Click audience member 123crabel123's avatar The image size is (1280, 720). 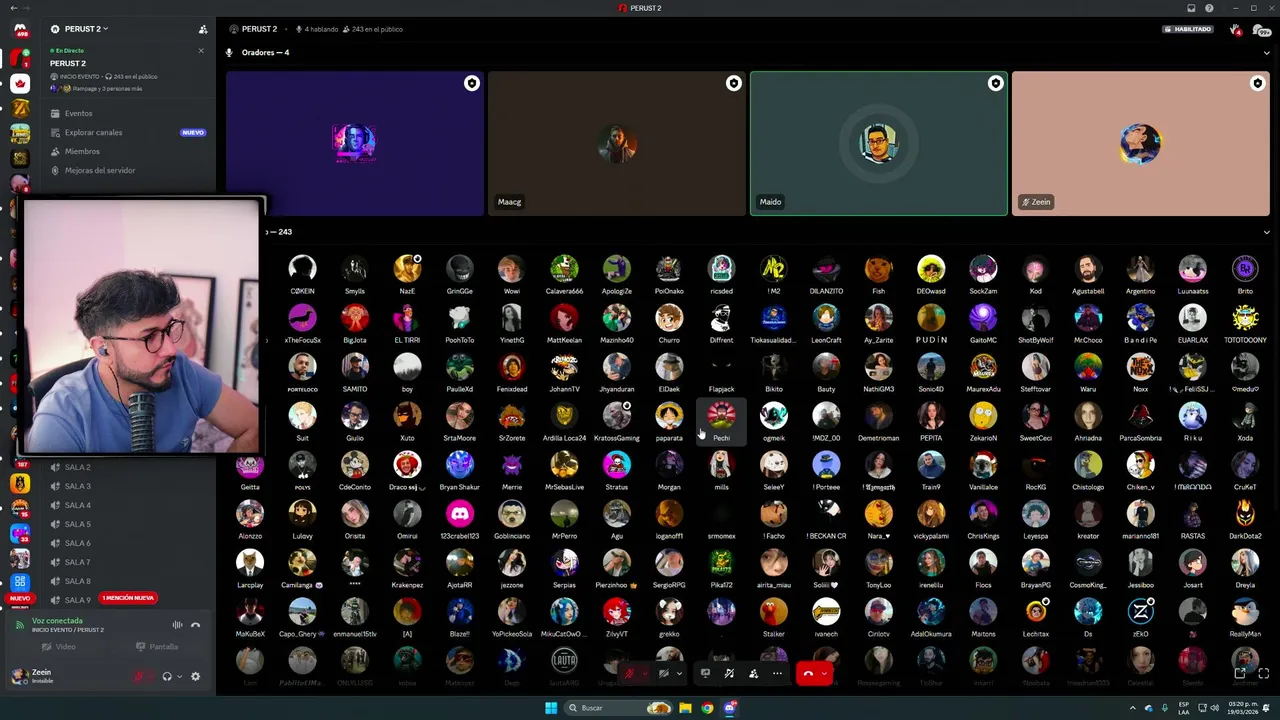pos(460,513)
